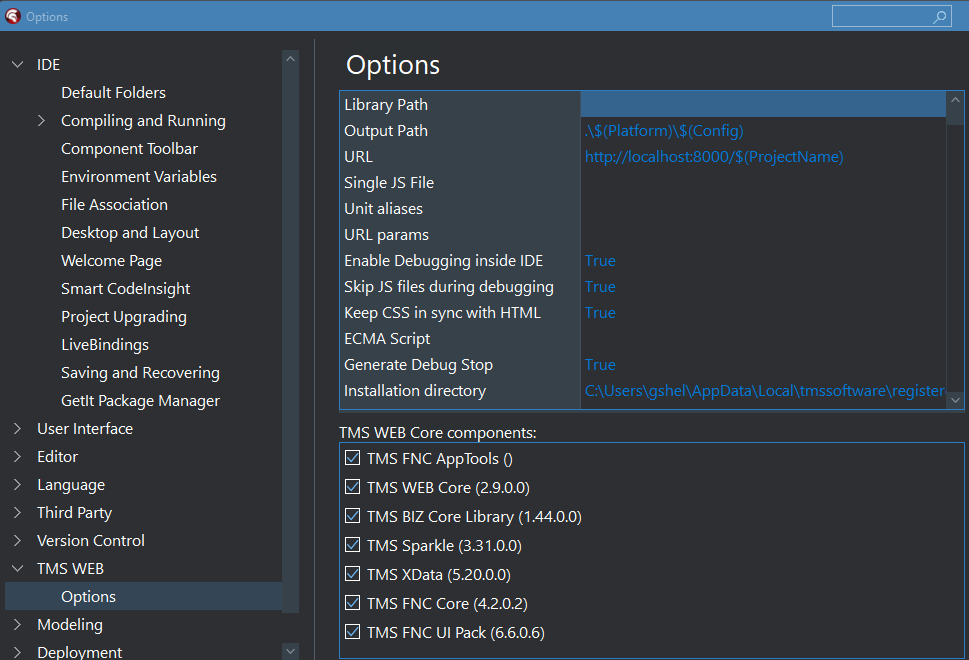This screenshot has height=660, width=969.
Task: Uncheck TMS XData (5.20.0.0) checkbox
Action: point(352,574)
